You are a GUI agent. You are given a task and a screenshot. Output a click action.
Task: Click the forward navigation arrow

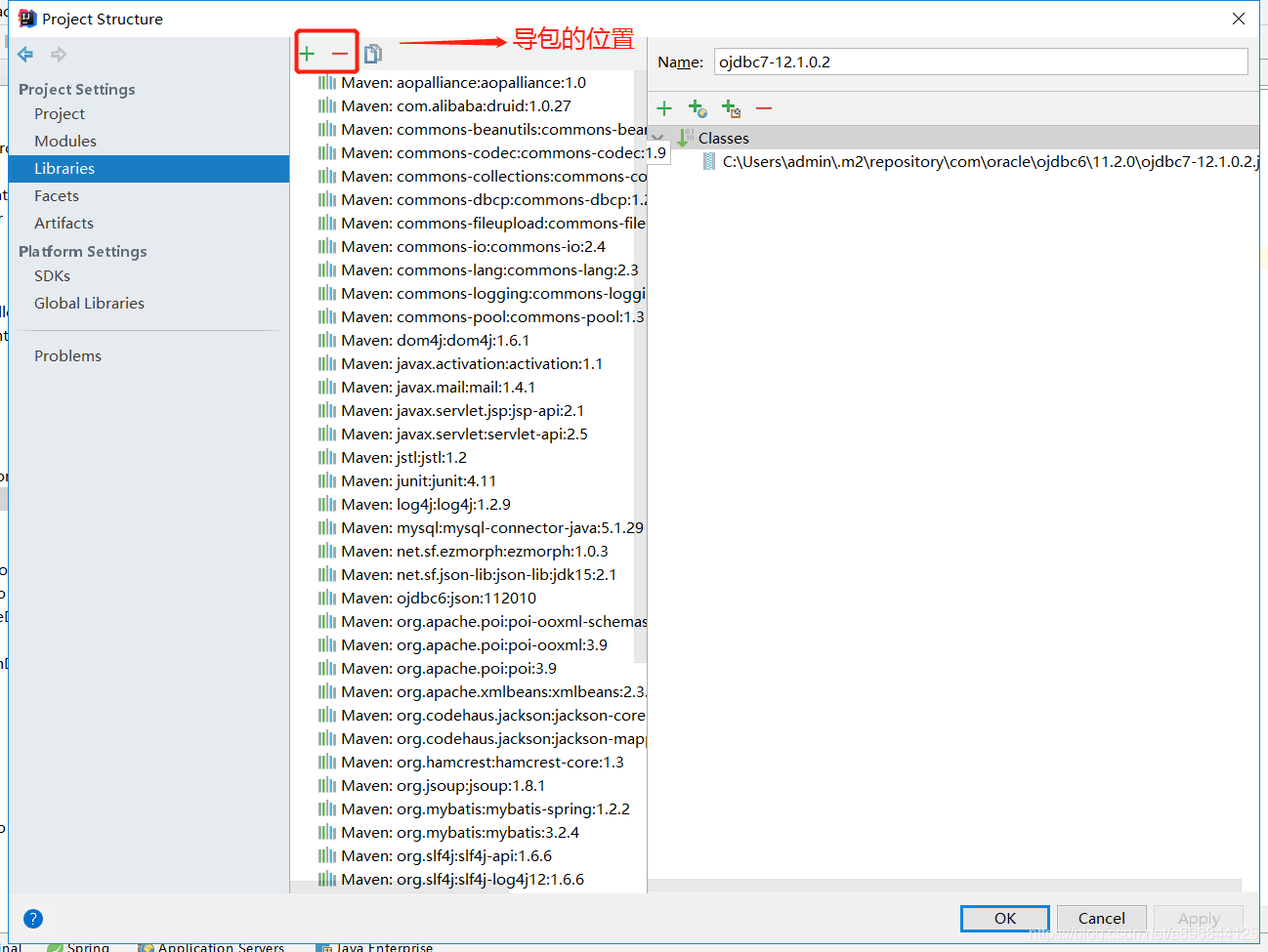pyautogui.click(x=59, y=55)
